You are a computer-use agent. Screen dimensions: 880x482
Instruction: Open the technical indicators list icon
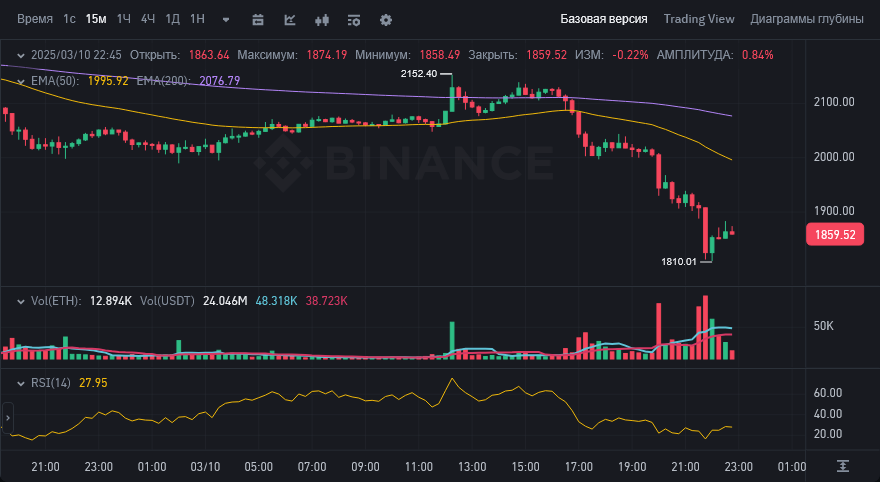pos(354,20)
